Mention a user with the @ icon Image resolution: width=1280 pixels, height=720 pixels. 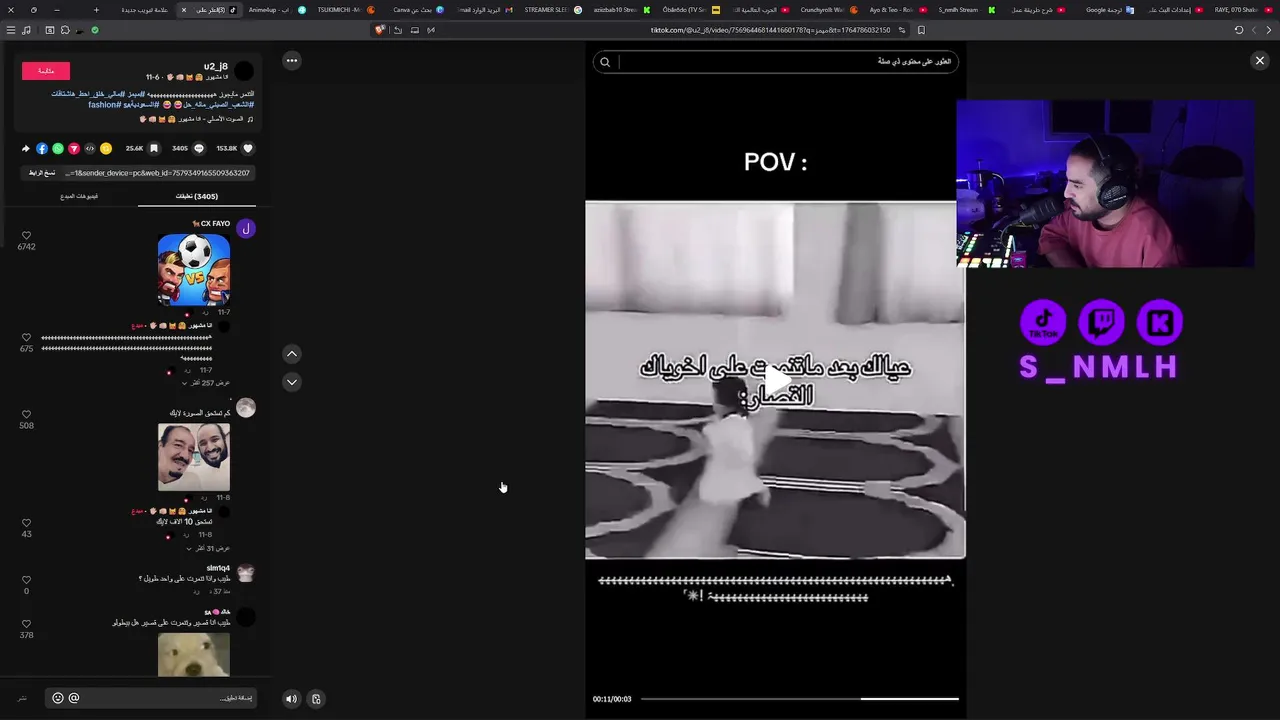click(x=74, y=698)
